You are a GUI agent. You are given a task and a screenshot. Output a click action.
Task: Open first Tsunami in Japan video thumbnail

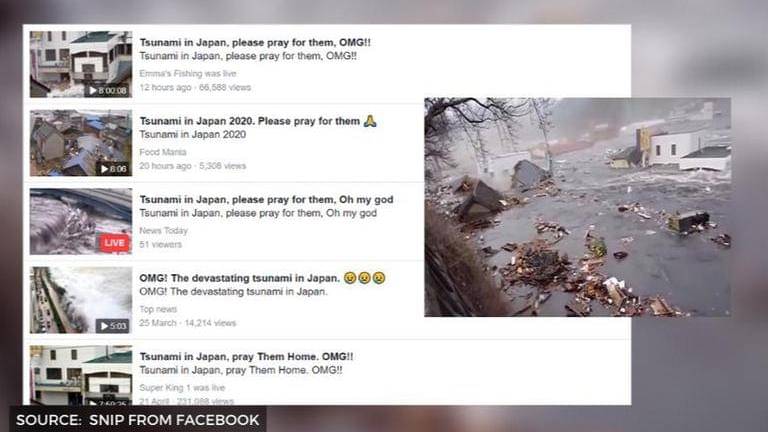coord(81,64)
